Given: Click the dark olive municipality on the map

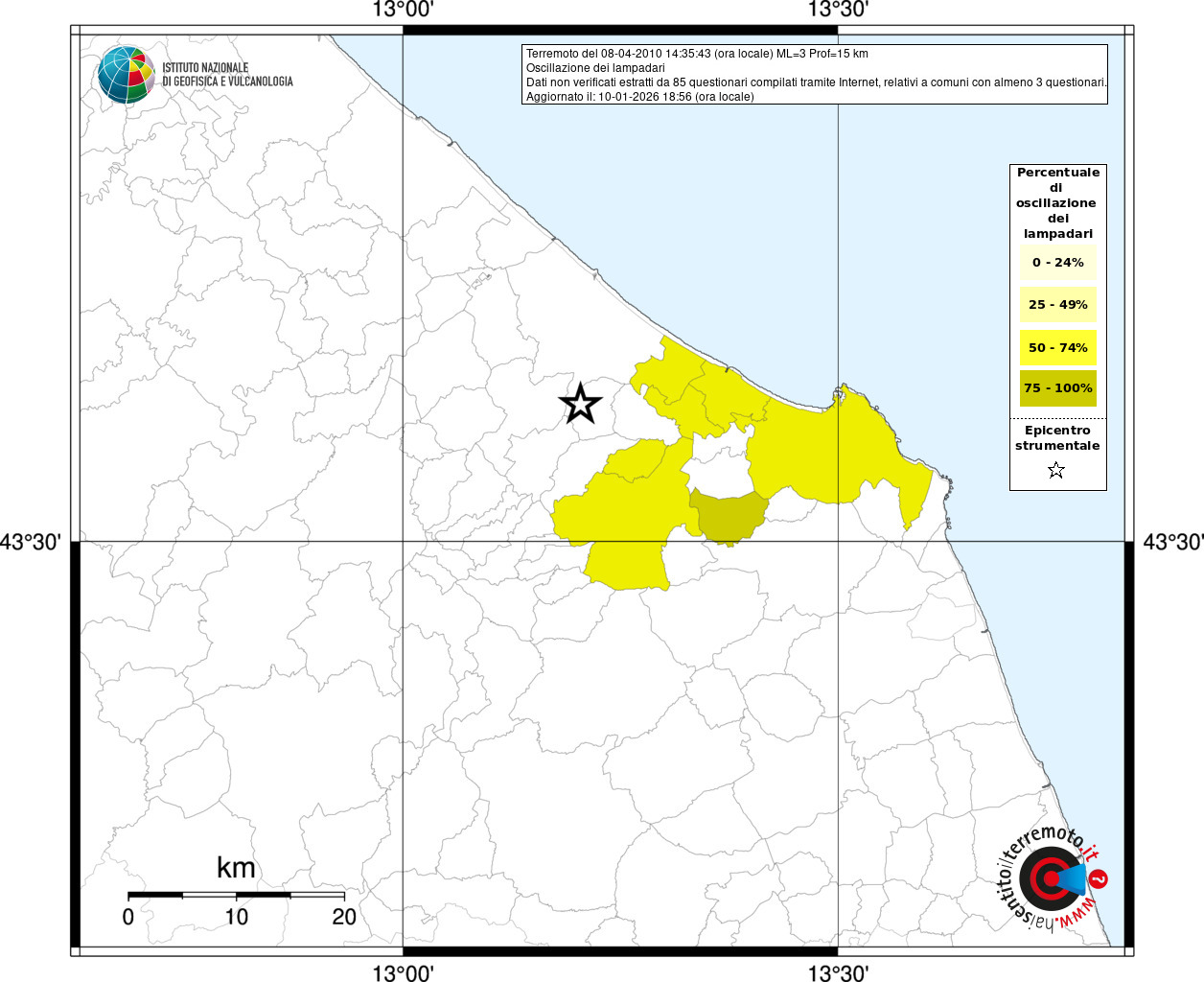Looking at the screenshot, I should click(x=729, y=516).
